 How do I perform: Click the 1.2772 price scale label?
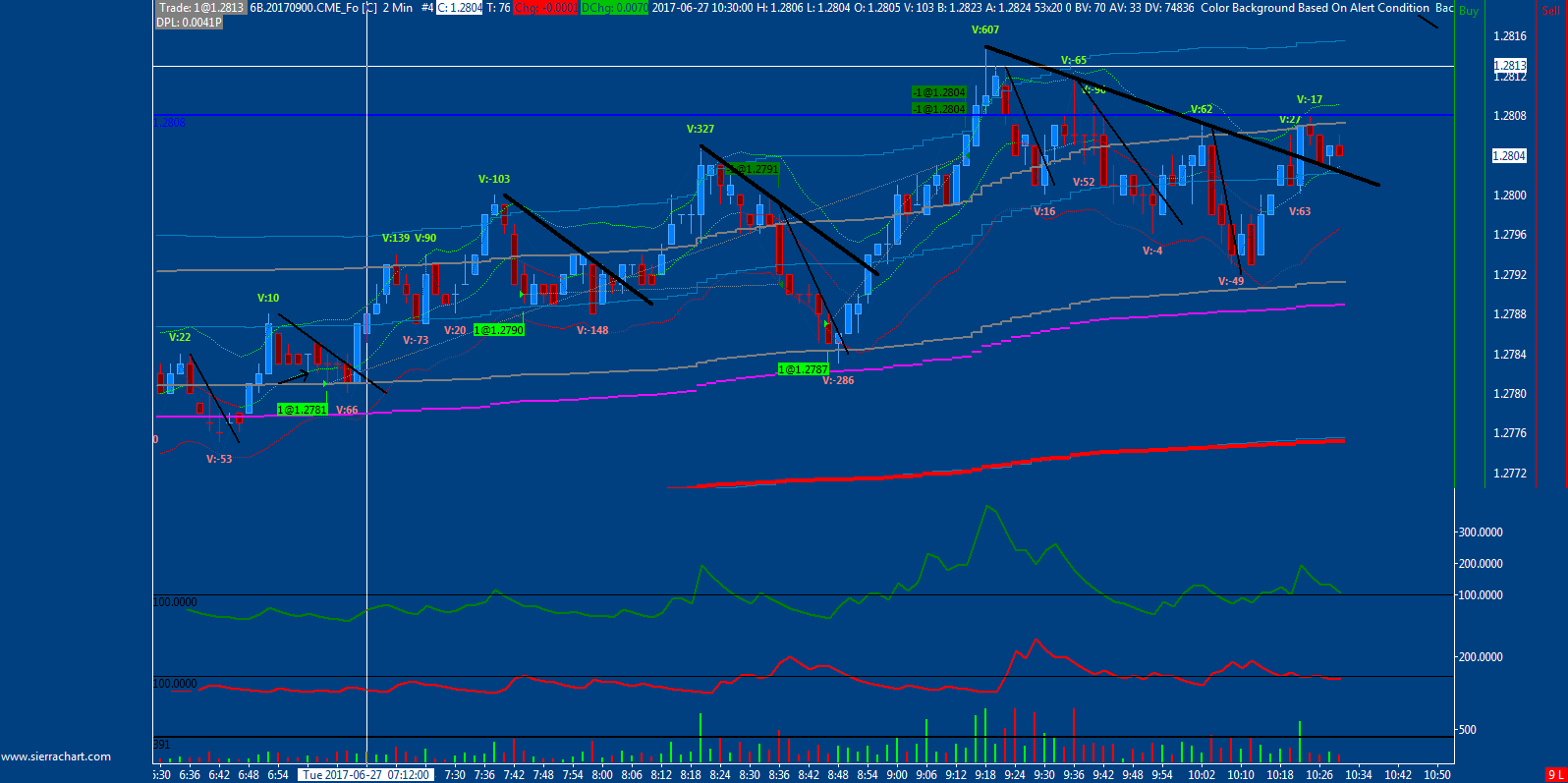[1510, 473]
